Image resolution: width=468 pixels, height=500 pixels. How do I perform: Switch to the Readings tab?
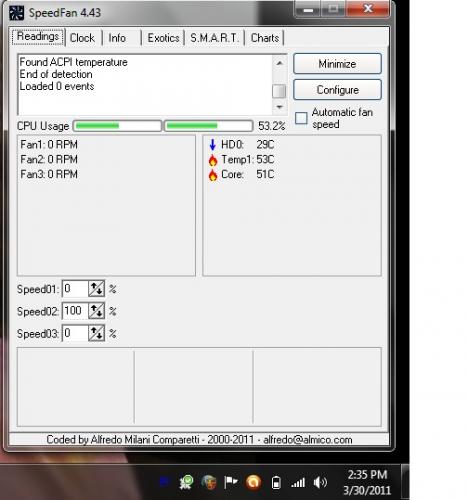click(x=38, y=37)
